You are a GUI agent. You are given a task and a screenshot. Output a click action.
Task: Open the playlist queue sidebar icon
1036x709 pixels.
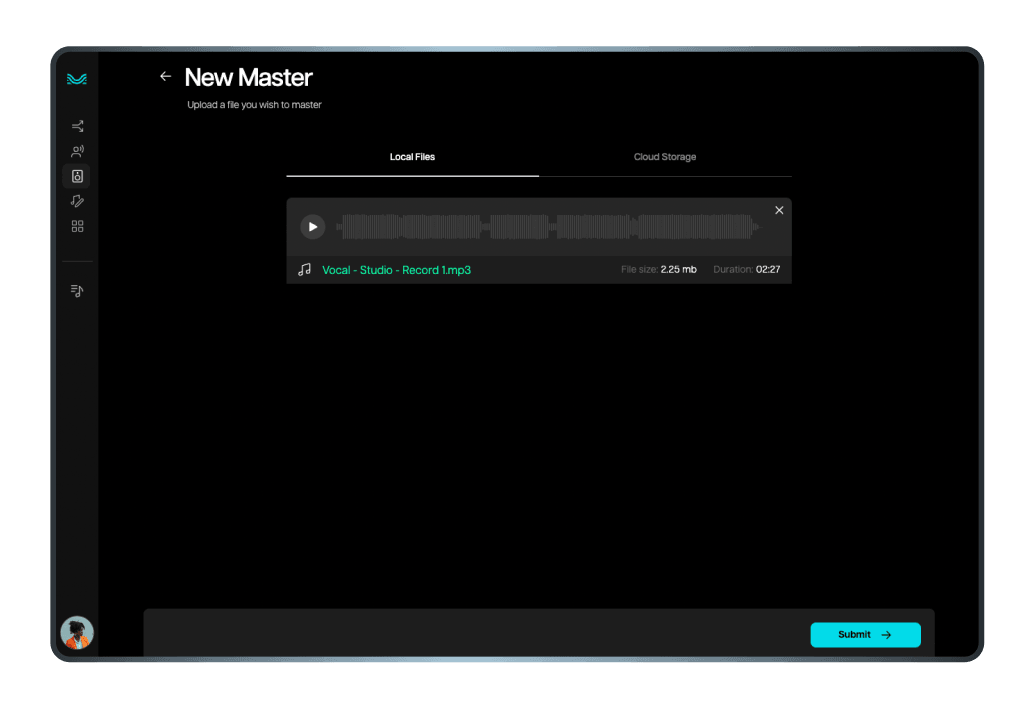(x=77, y=290)
